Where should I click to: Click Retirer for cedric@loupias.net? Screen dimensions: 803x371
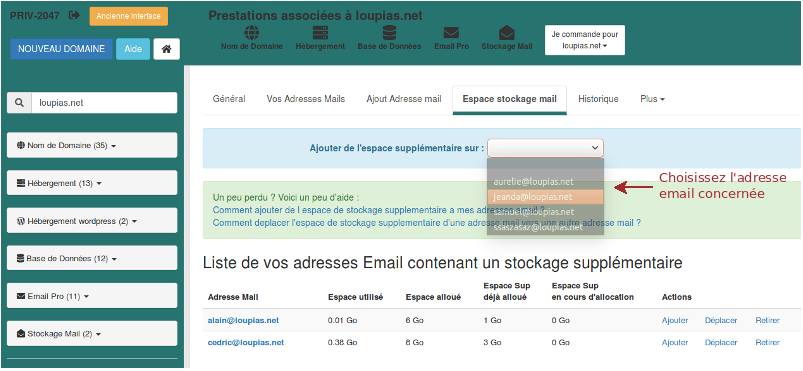[767, 342]
